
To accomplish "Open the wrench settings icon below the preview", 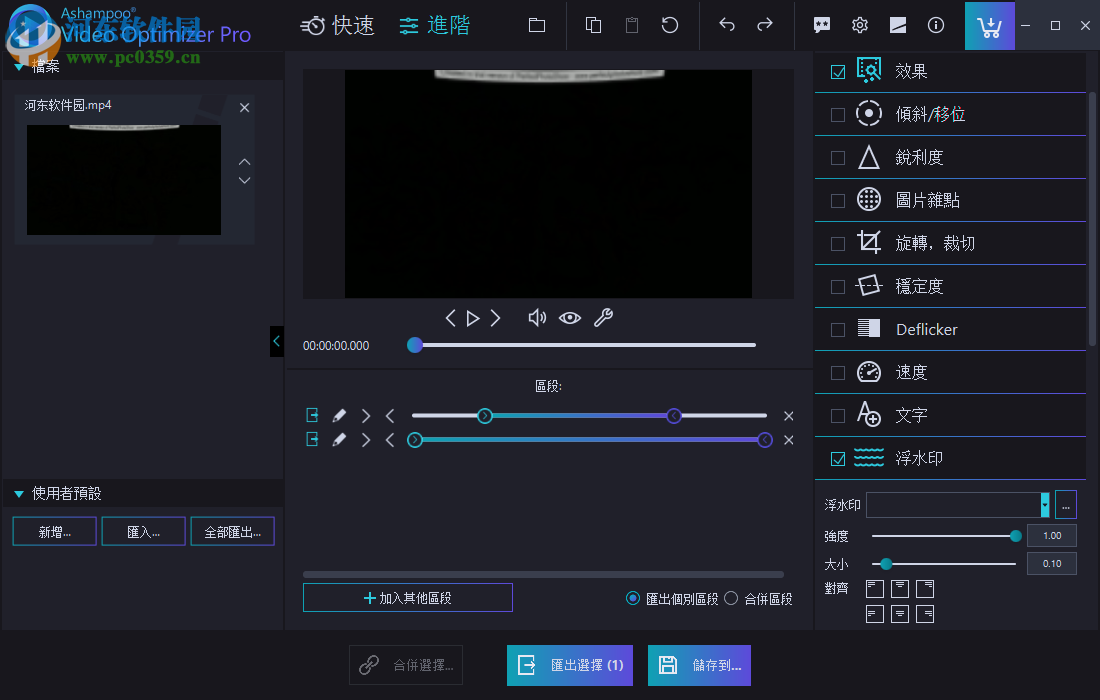I will click(603, 317).
